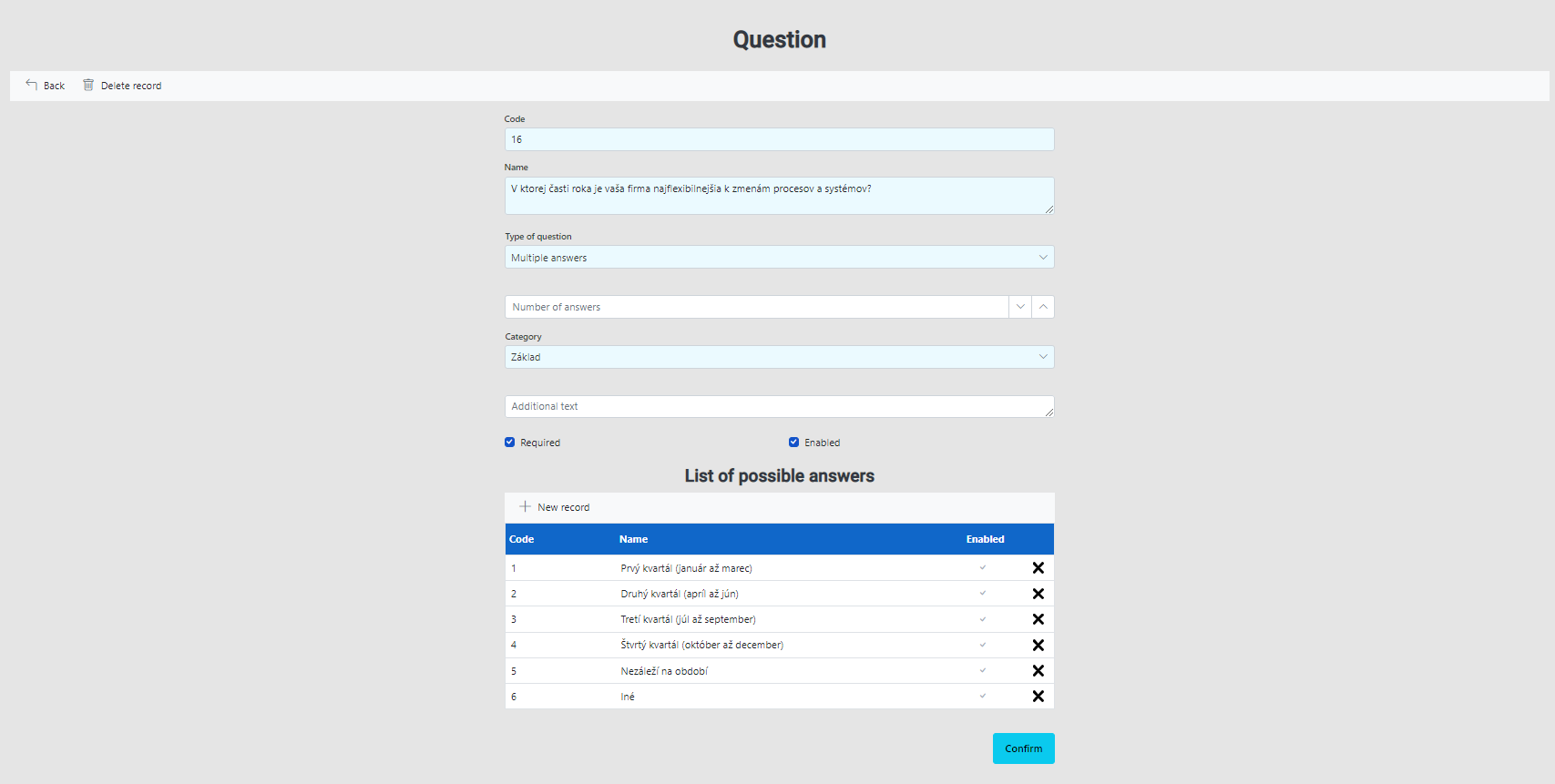Toggle enabled checkmark for 'Nezáleží na období' row

pos(983,670)
